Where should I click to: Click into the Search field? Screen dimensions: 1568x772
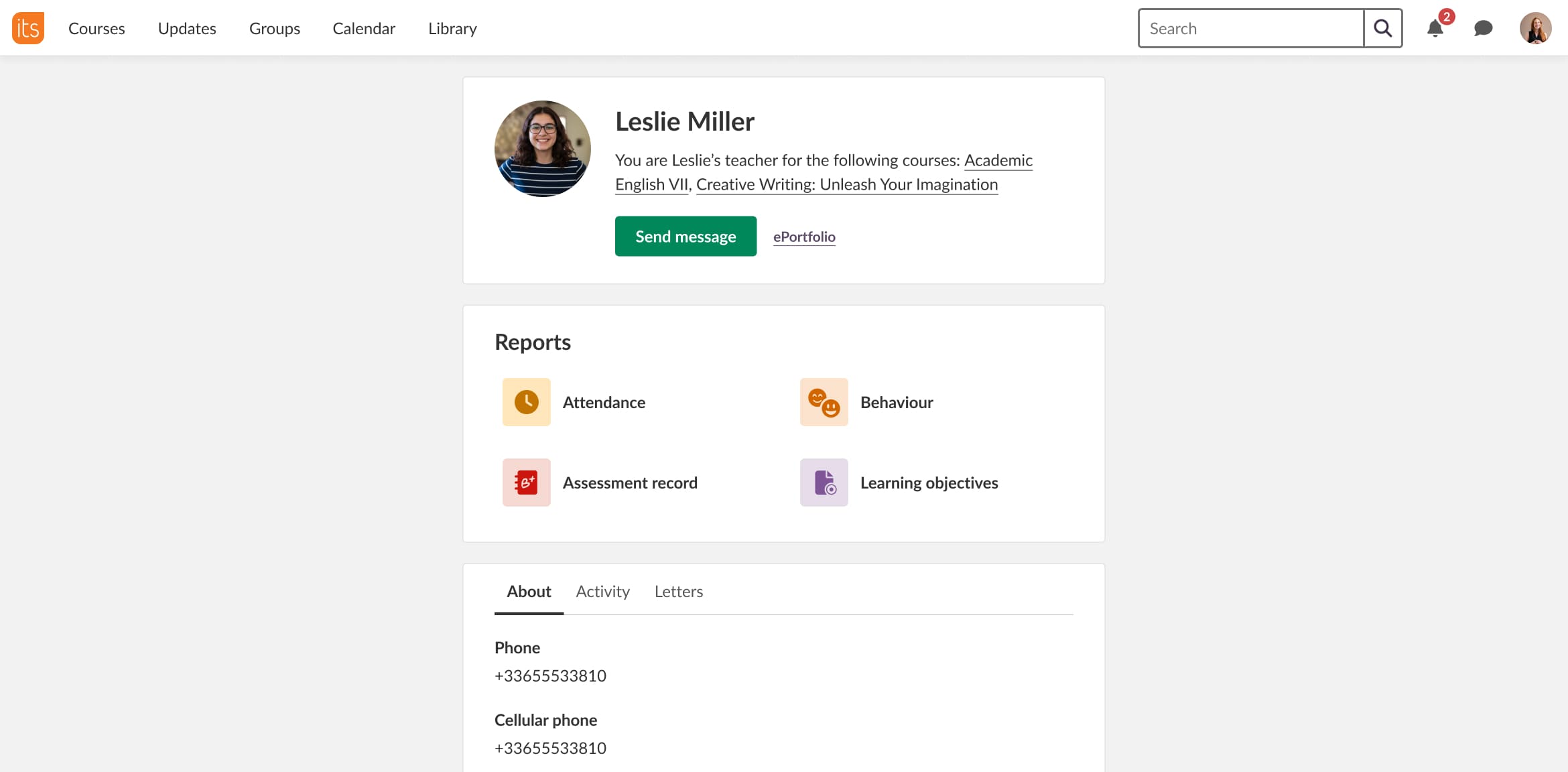pos(1250,28)
